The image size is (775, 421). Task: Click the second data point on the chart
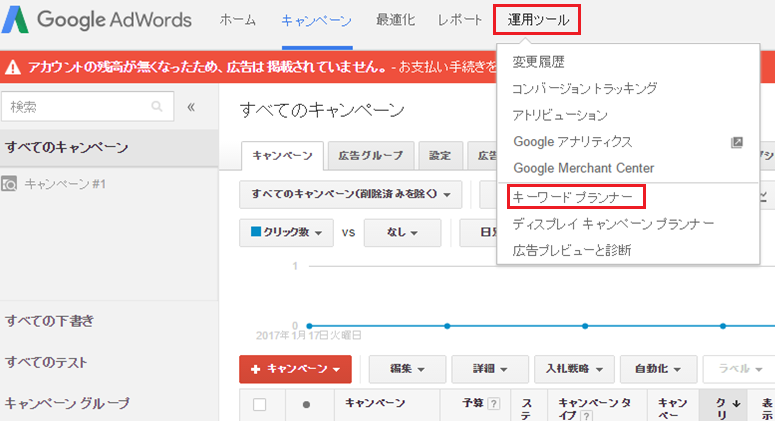point(447,326)
